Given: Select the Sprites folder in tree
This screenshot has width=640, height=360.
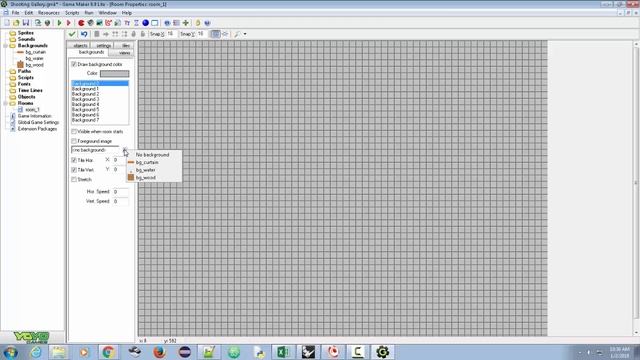Looking at the screenshot, I should [26, 33].
